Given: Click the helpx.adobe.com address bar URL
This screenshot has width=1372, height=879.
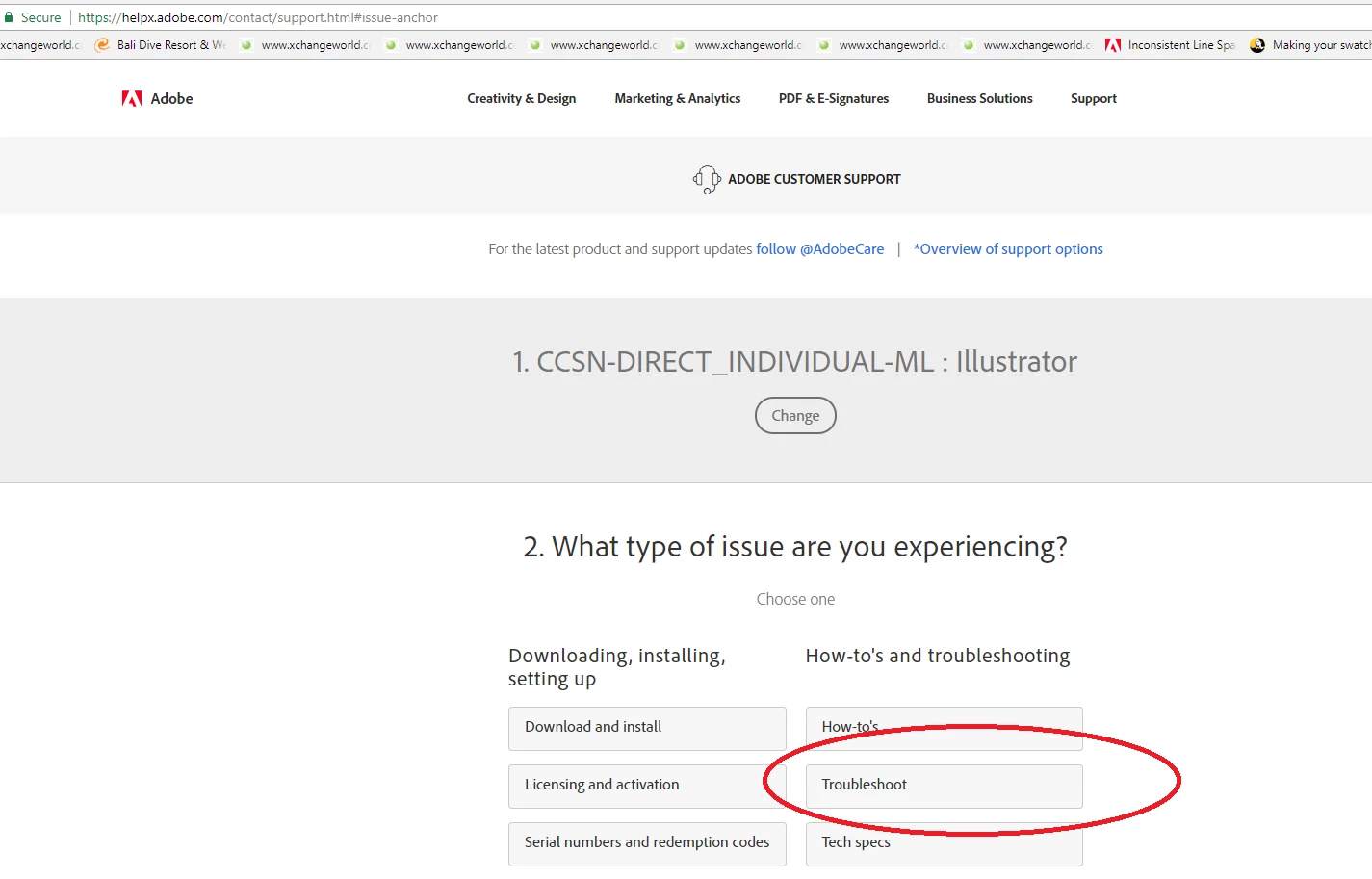Looking at the screenshot, I should (258, 17).
